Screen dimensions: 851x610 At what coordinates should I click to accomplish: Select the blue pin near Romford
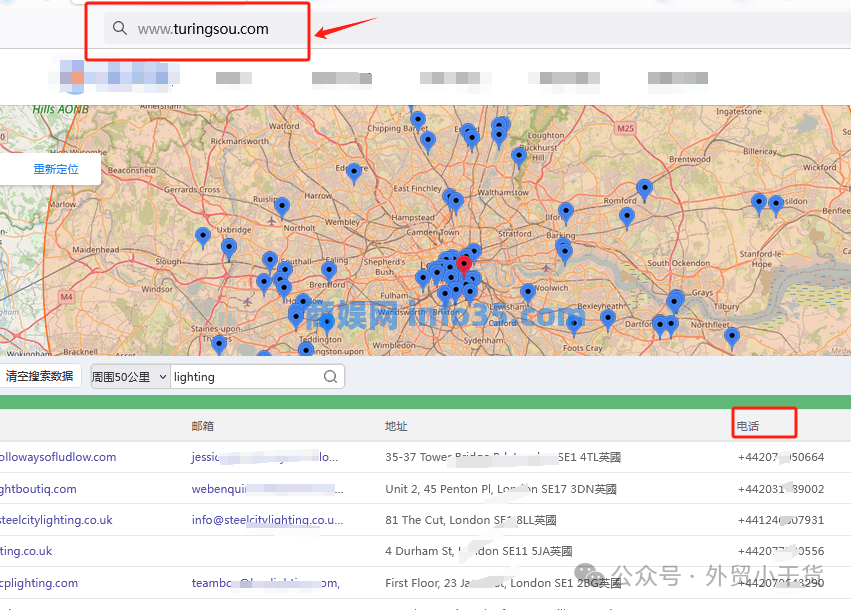click(644, 190)
